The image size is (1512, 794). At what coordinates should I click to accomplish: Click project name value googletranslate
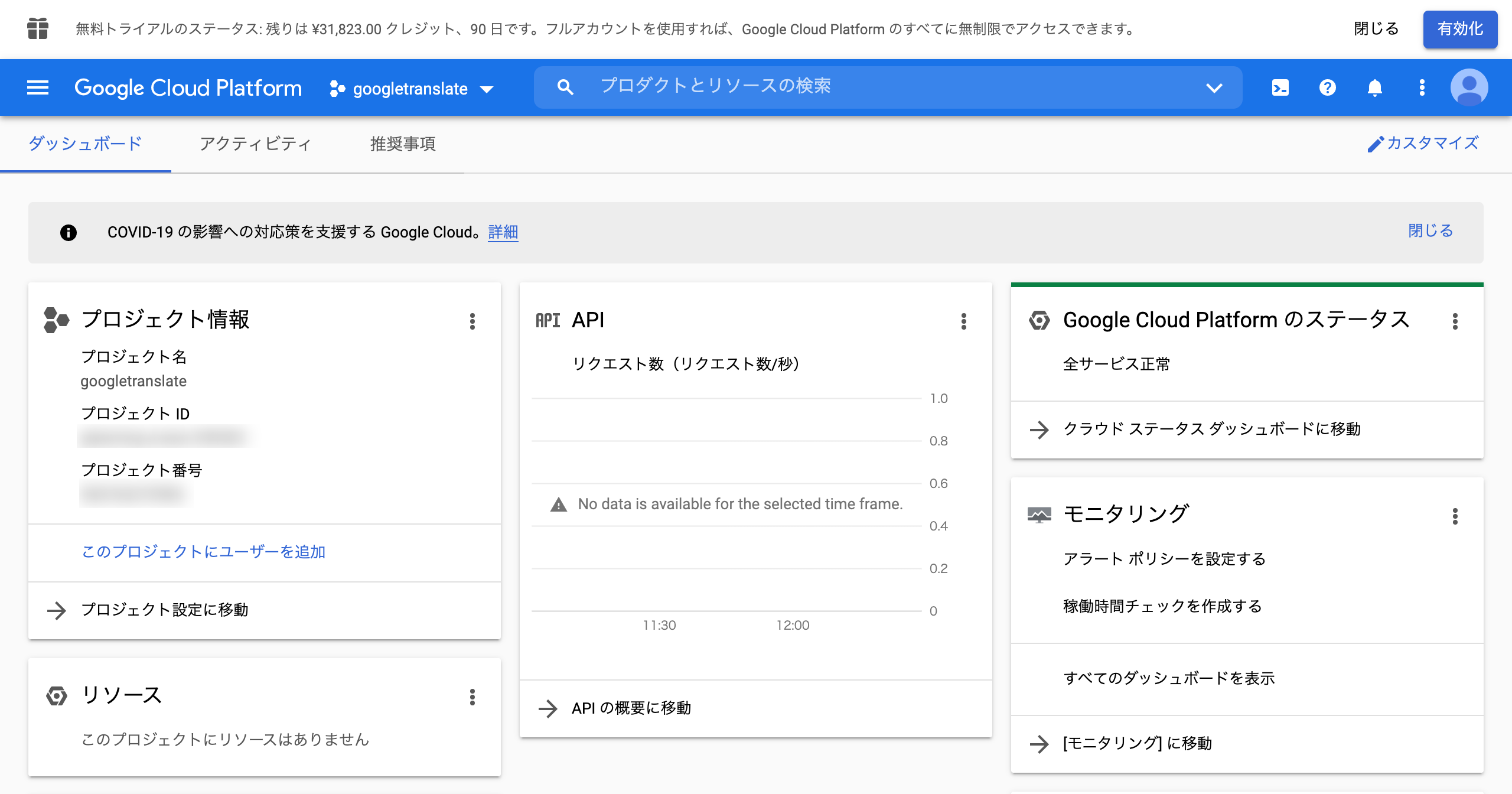(133, 381)
